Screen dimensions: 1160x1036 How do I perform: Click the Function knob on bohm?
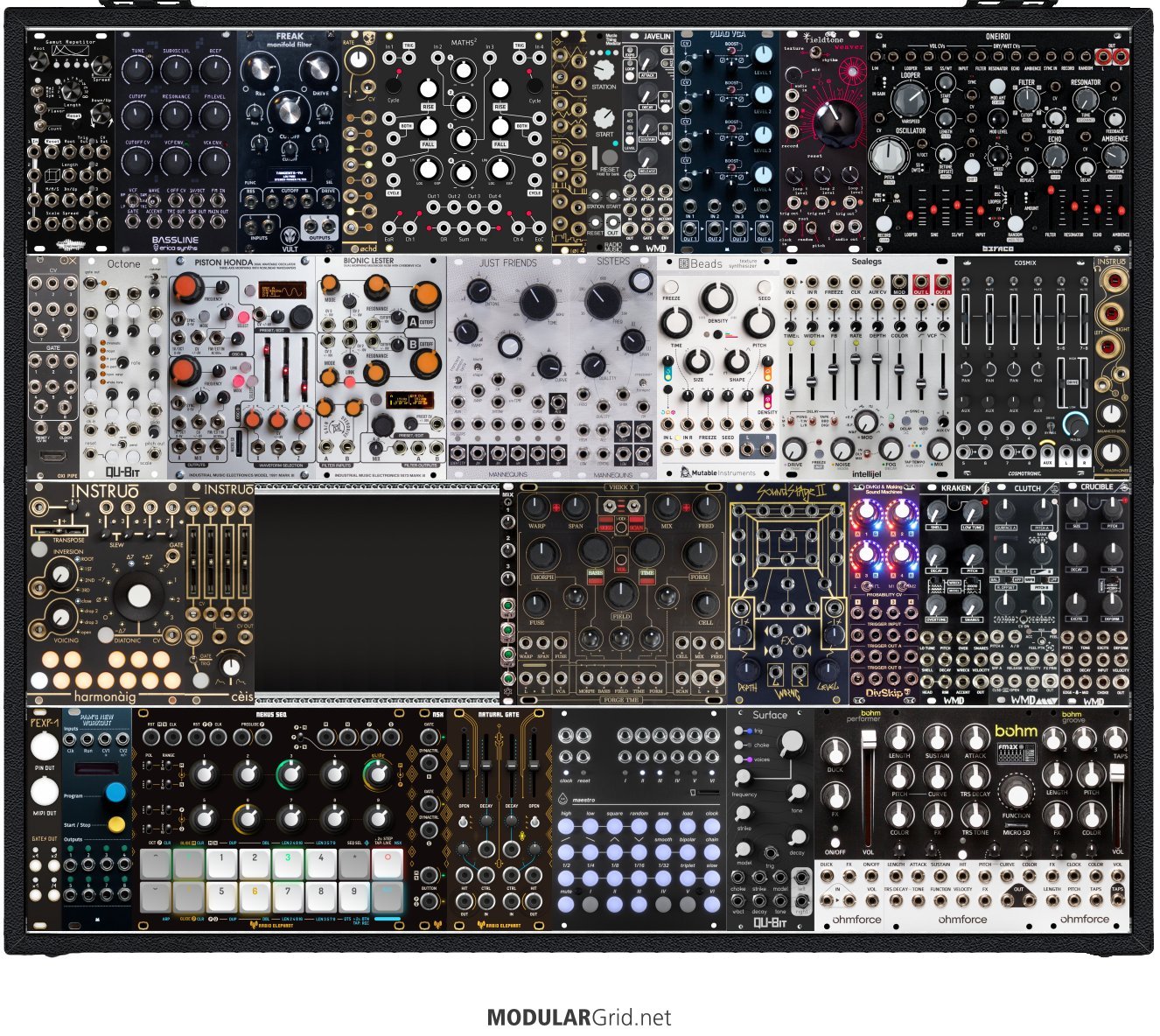1016,794
